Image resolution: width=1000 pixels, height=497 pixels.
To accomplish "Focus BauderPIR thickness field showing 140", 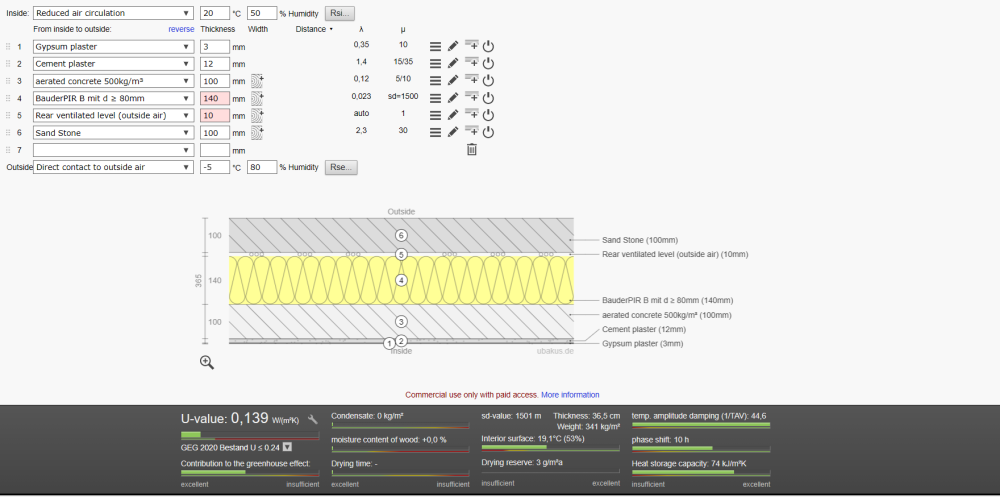I will point(214,98).
